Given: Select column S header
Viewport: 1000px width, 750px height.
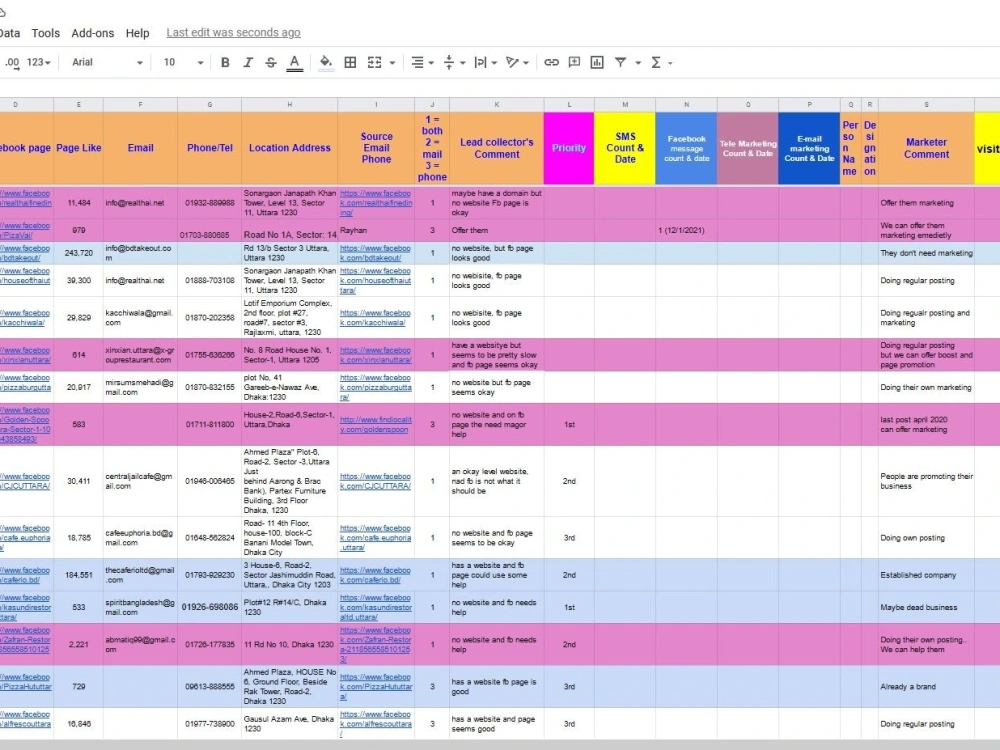Looking at the screenshot, I should point(926,105).
